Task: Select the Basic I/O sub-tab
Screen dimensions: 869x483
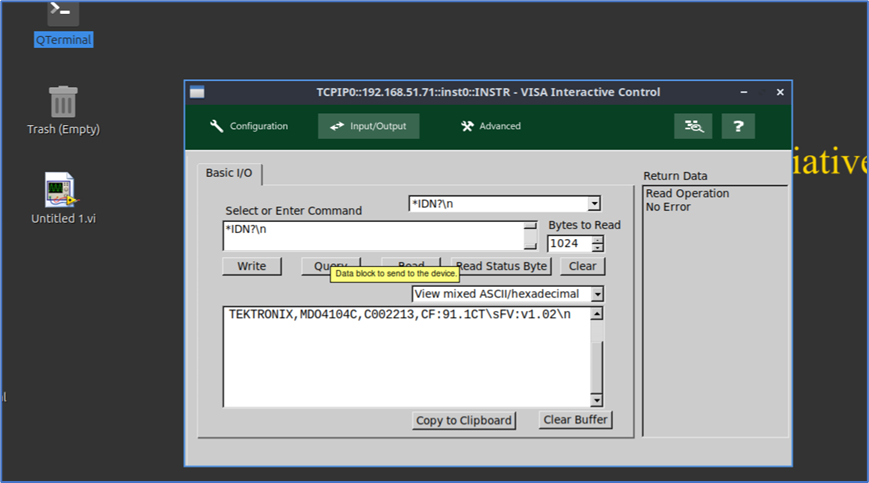Action: click(x=229, y=173)
